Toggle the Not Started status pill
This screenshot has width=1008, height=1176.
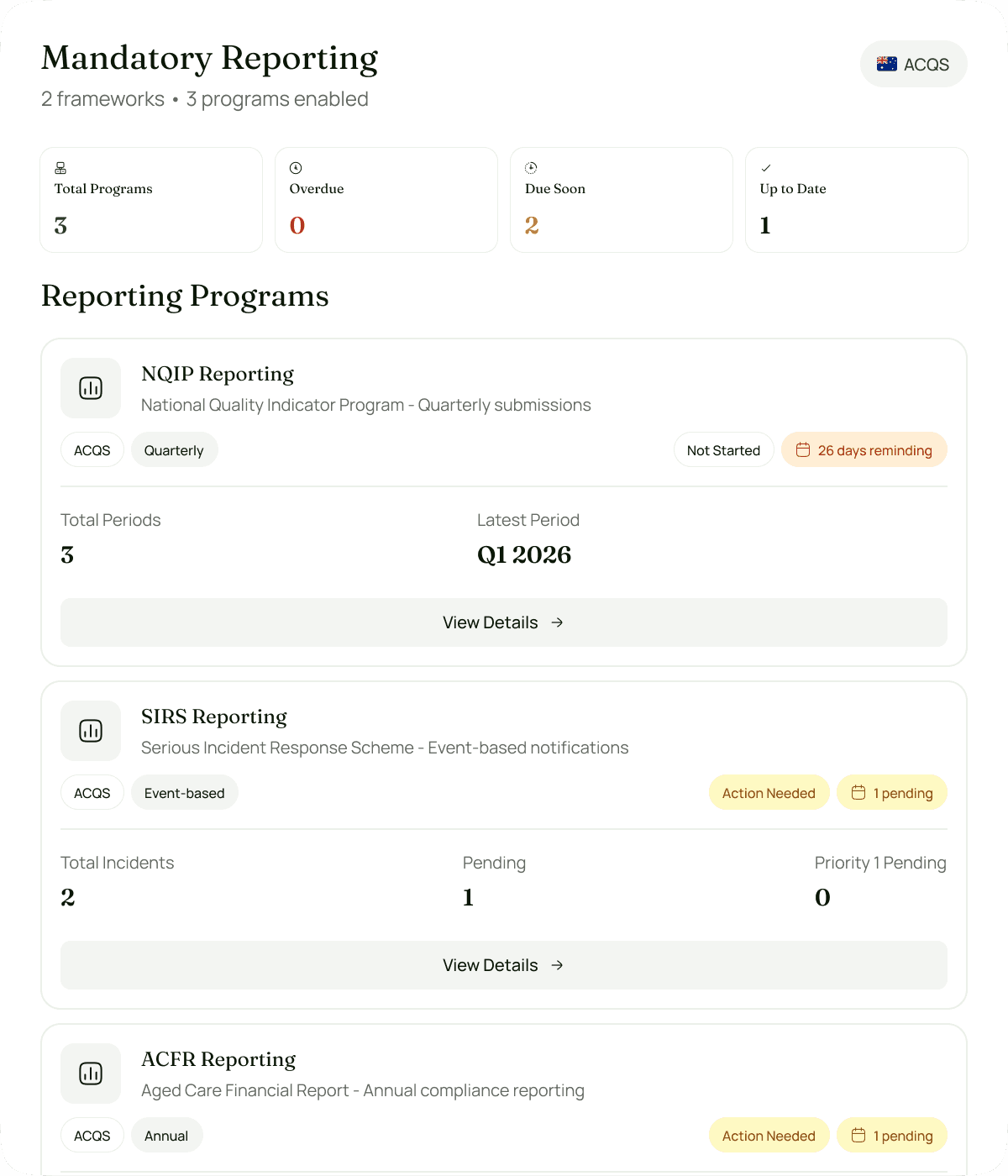(x=723, y=449)
